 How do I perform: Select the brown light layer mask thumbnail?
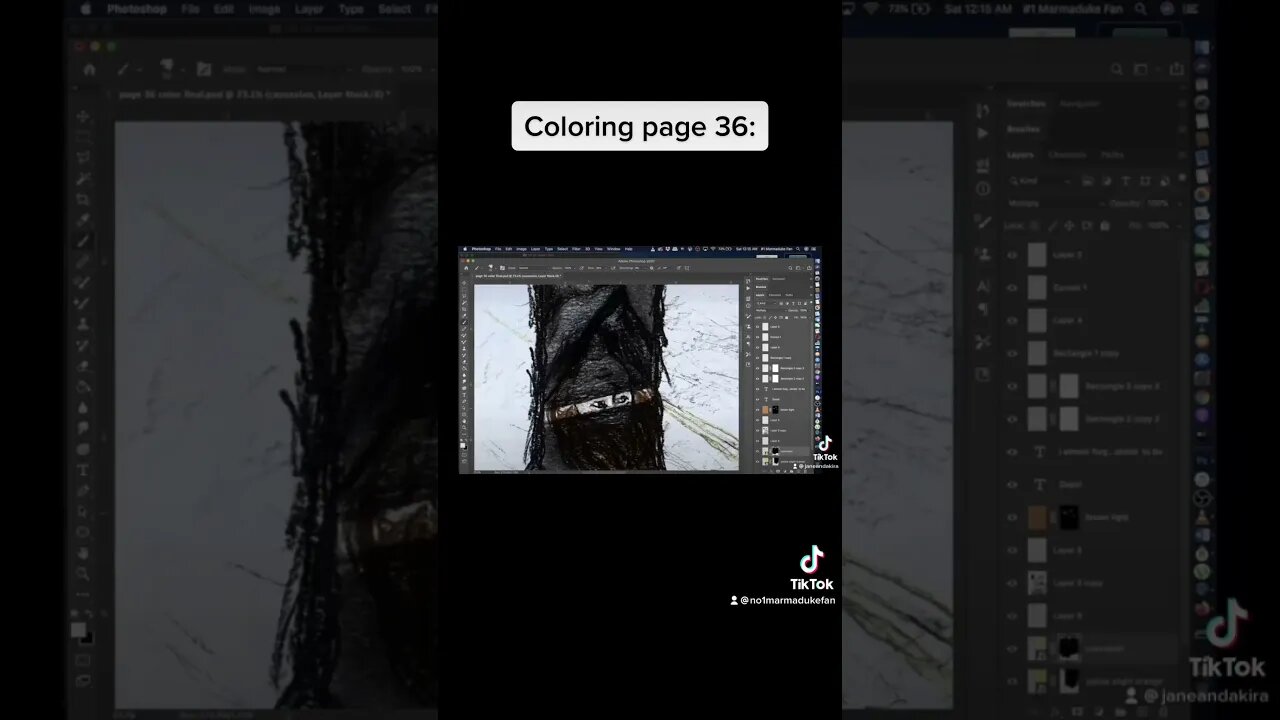[x=1069, y=518]
